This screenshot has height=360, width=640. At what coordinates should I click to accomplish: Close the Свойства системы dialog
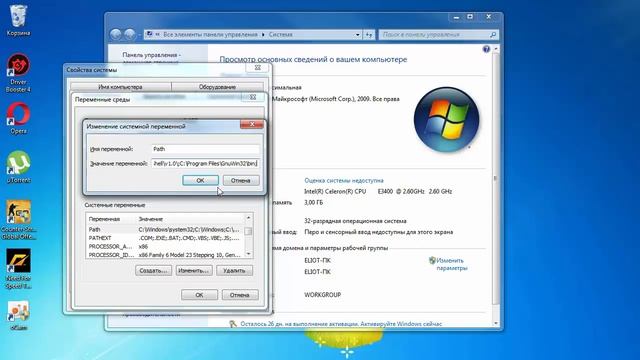click(258, 68)
